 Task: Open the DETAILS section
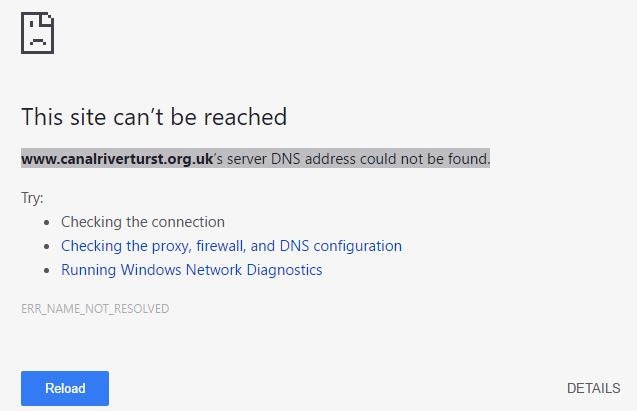(x=593, y=388)
